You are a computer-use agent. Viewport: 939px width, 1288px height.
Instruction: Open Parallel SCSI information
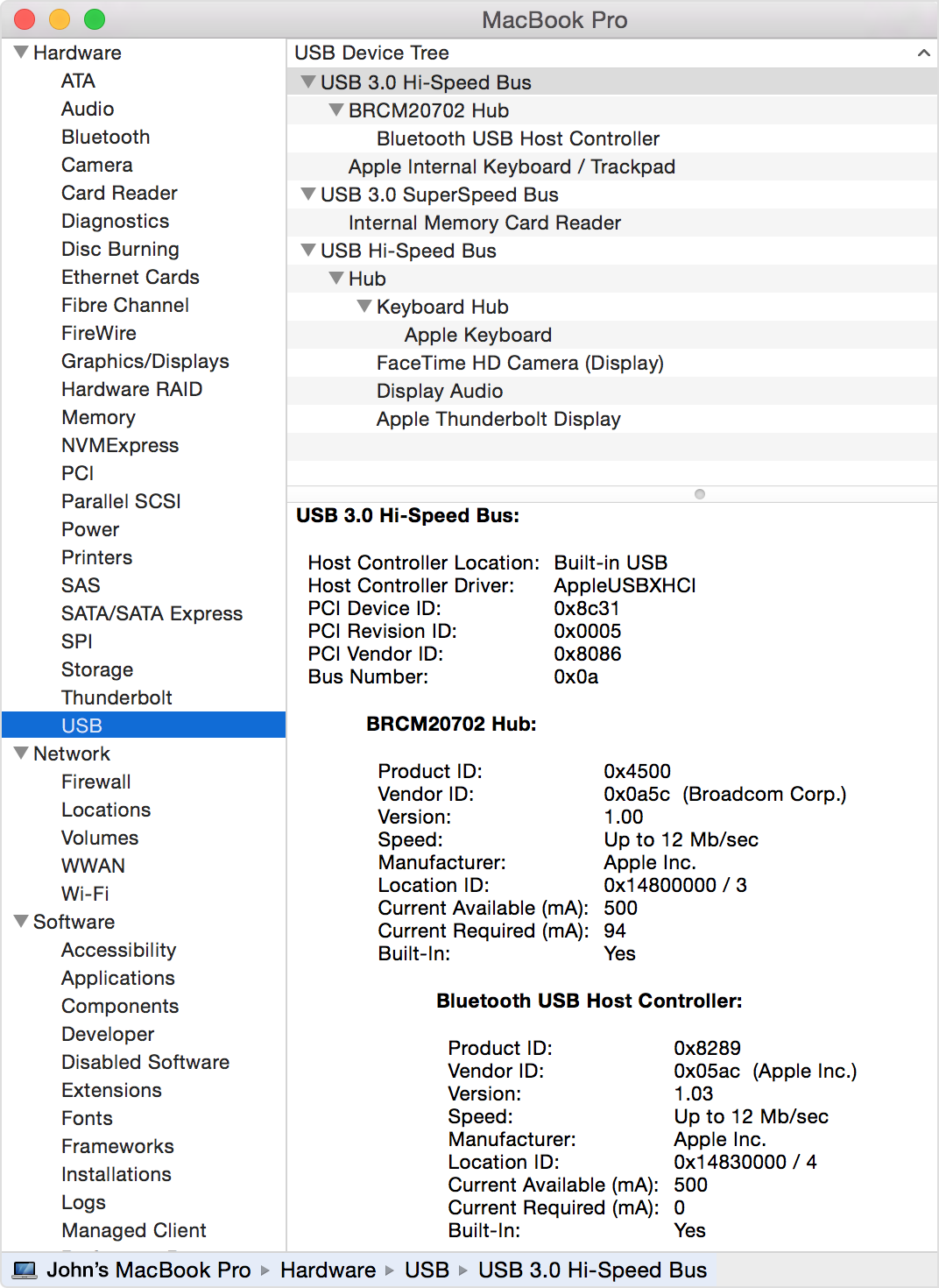click(121, 502)
